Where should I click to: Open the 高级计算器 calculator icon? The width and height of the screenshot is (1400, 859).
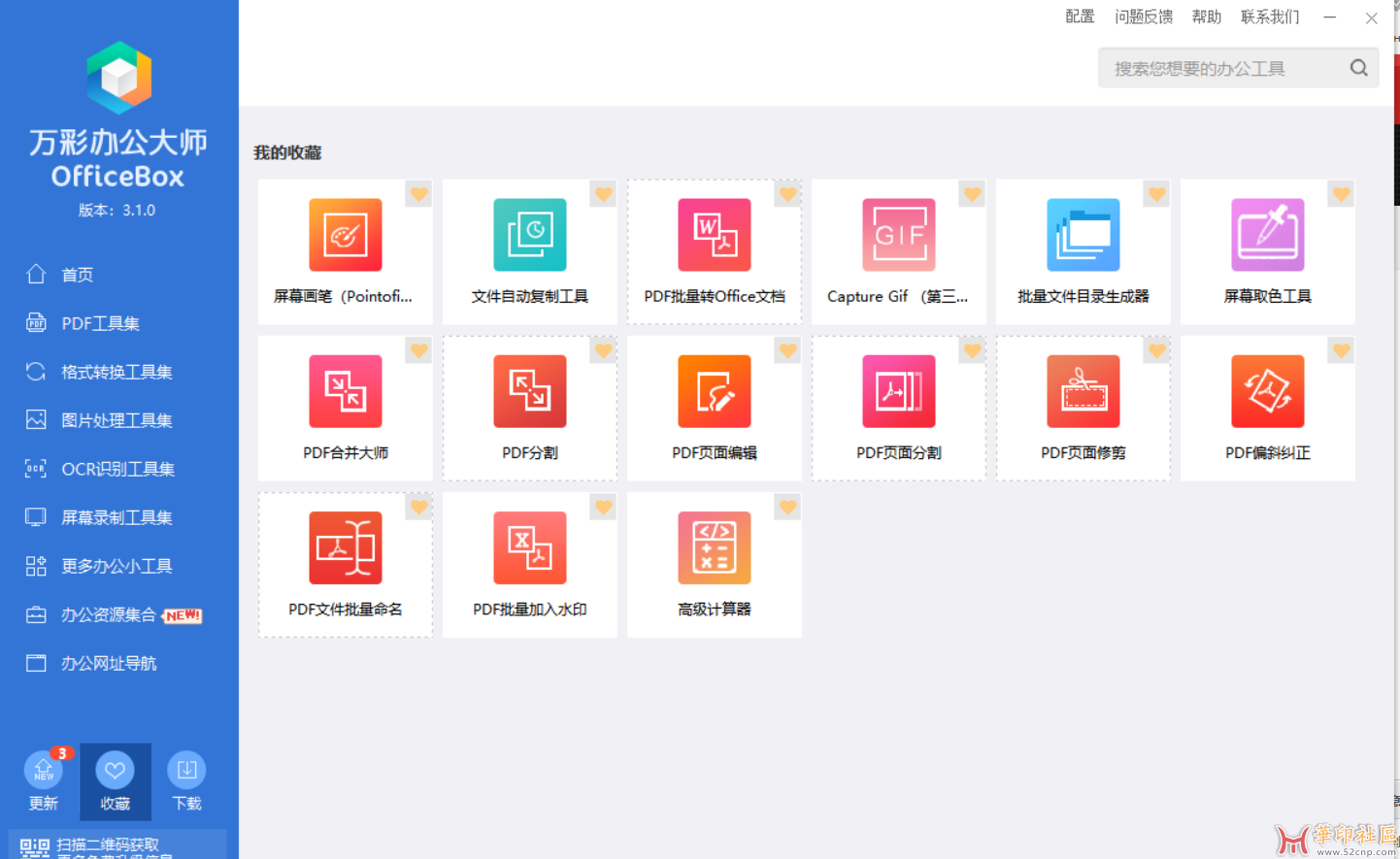[715, 547]
